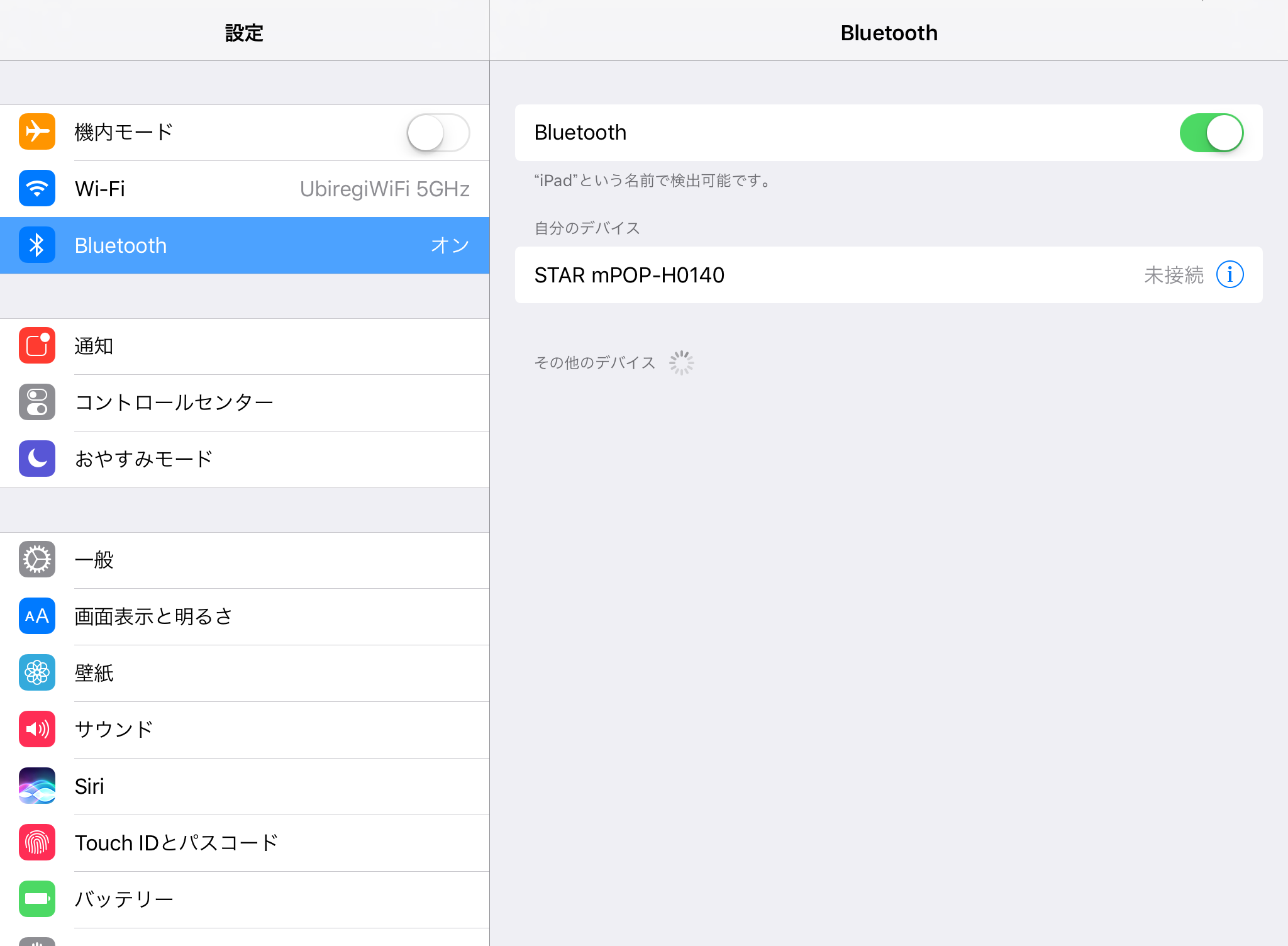1288x946 pixels.
Task: Open おやすみモード settings
Action: coord(245,459)
